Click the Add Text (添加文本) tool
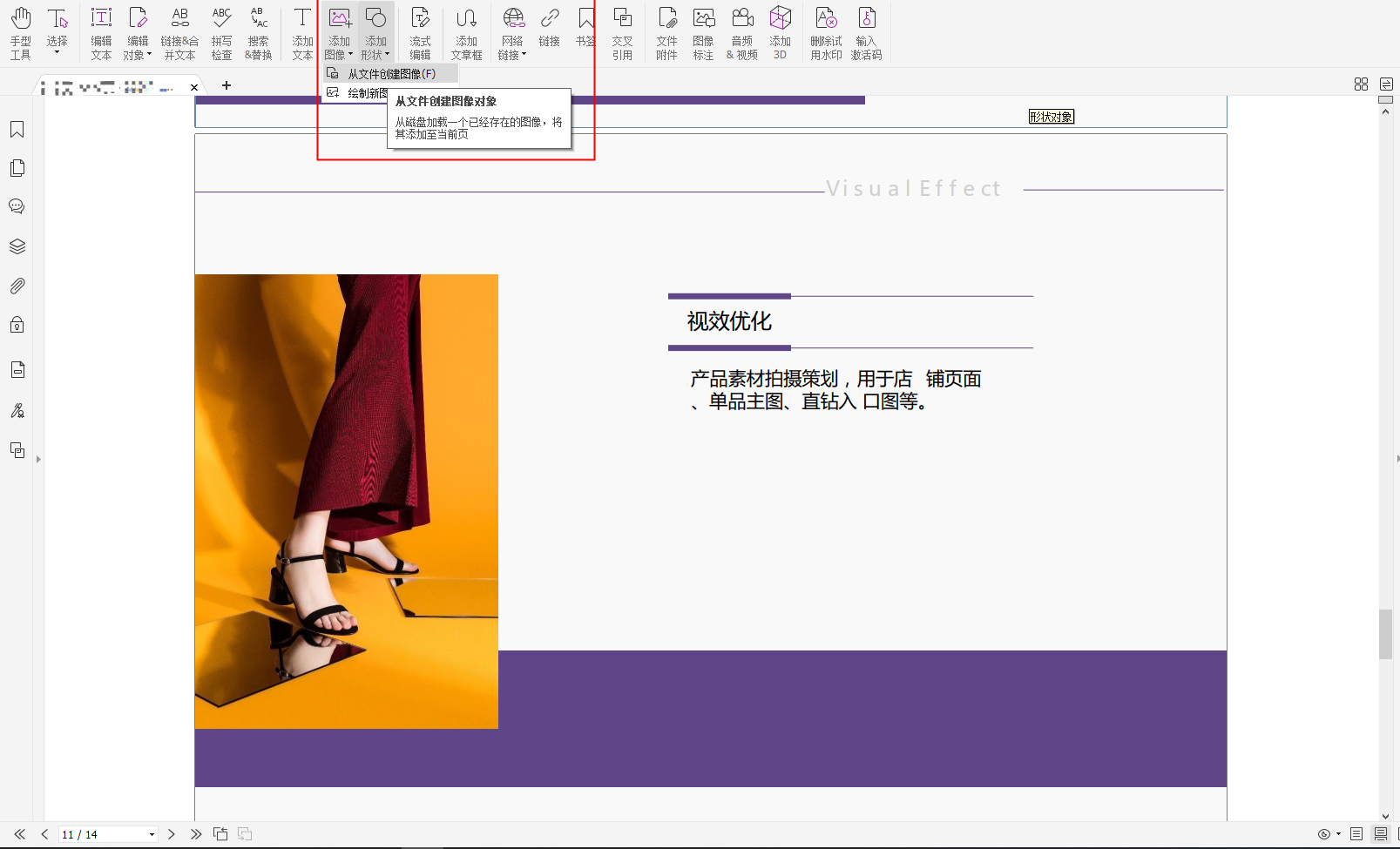 coord(302,32)
